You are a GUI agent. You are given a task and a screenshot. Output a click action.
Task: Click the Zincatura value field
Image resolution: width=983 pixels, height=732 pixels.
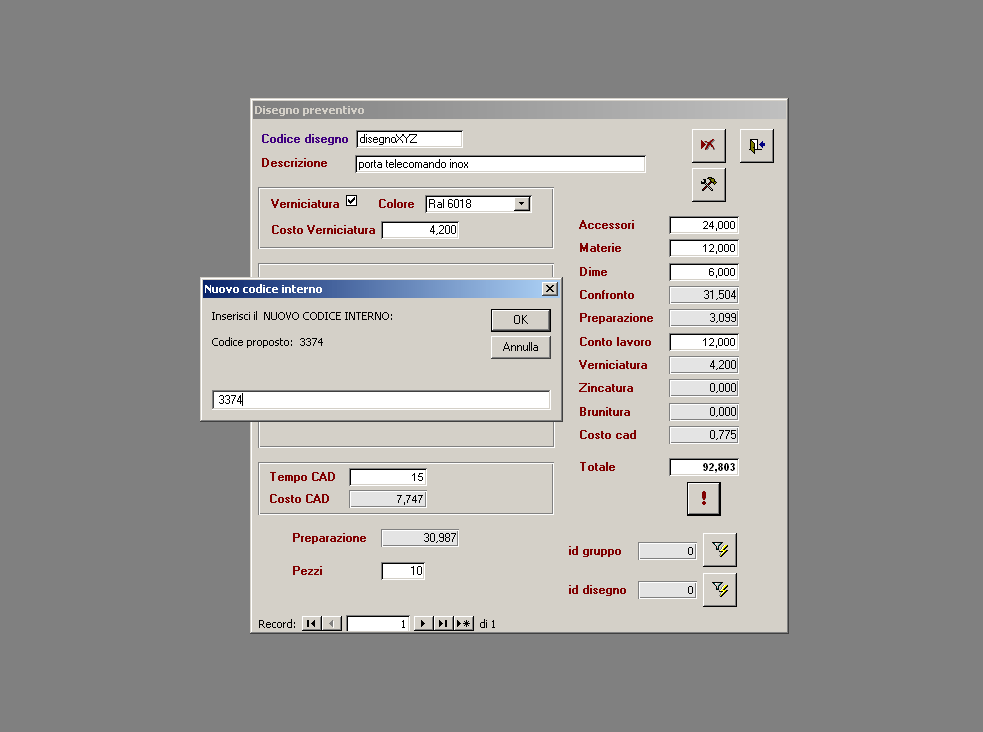tap(704, 388)
